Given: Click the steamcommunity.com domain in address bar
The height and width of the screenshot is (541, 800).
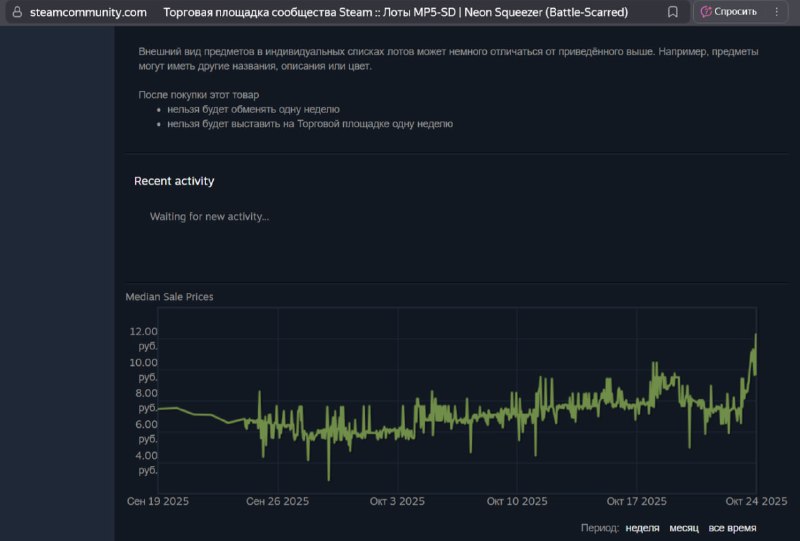Looking at the screenshot, I should click(88, 12).
